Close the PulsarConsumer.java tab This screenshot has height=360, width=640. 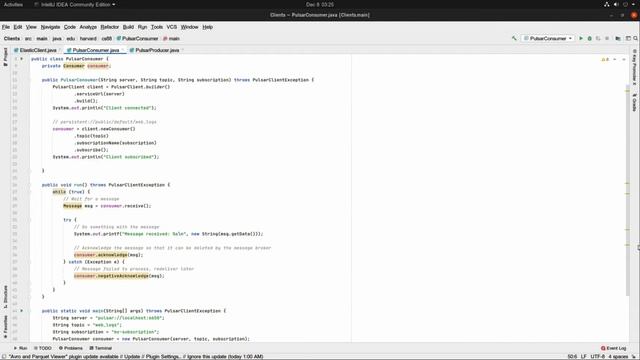(x=123, y=50)
